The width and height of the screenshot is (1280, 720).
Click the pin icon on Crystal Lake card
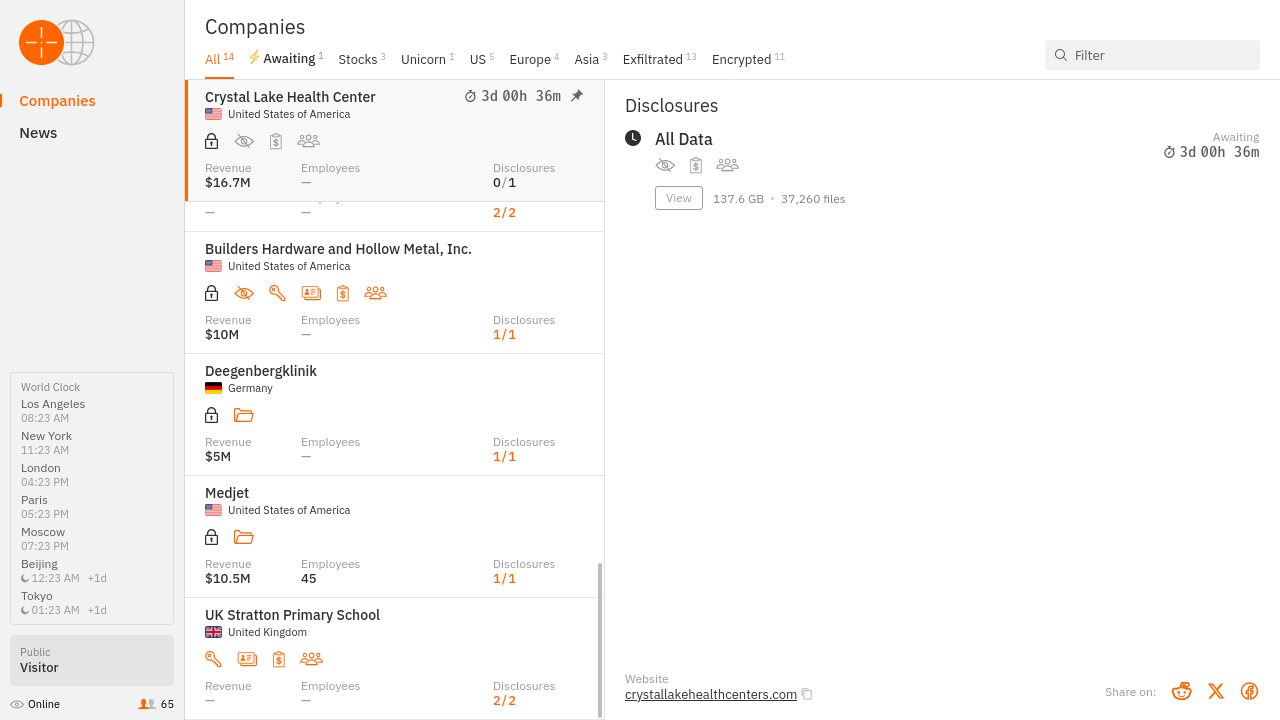[x=577, y=96]
